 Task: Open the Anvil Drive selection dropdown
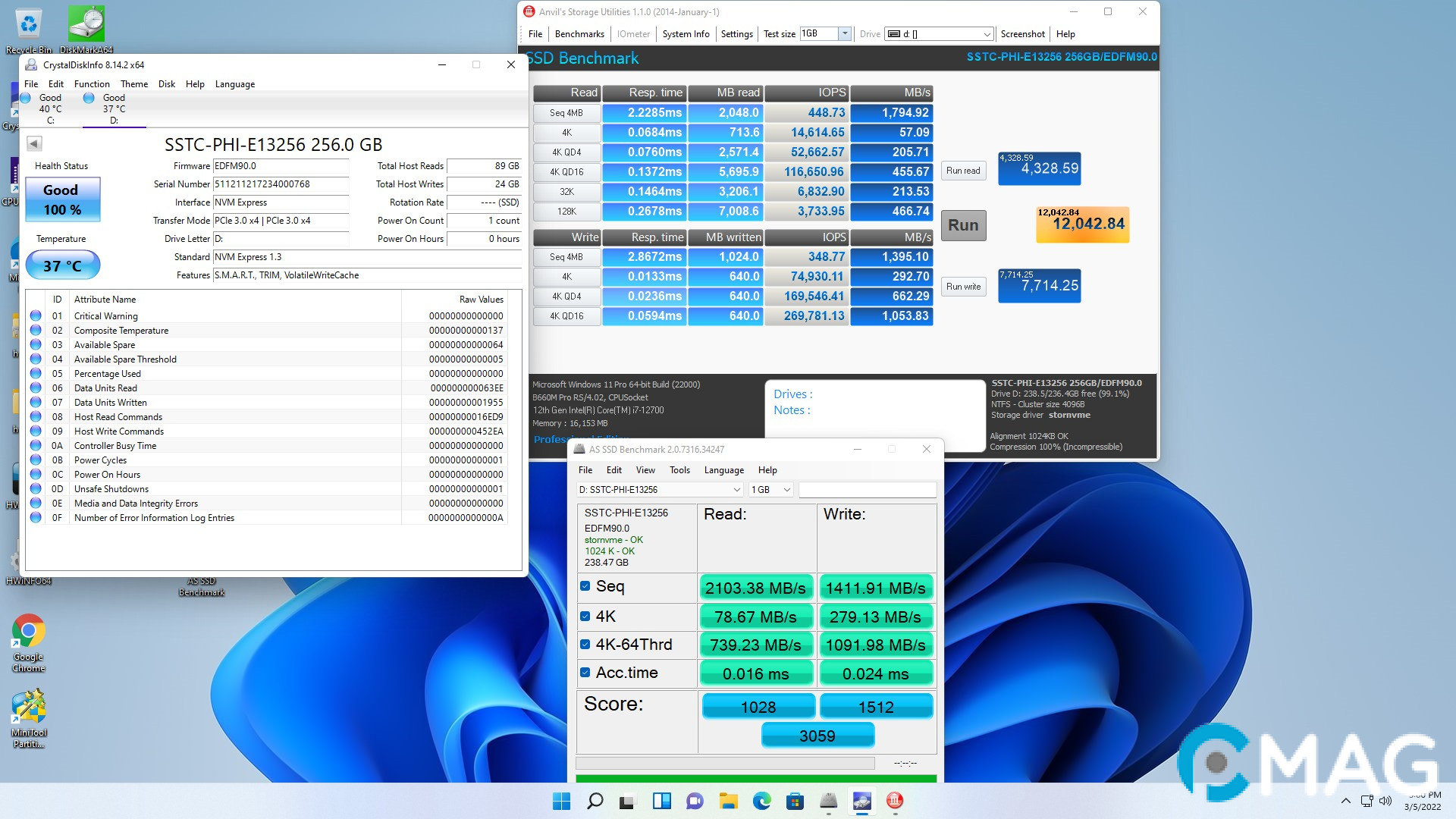[986, 34]
